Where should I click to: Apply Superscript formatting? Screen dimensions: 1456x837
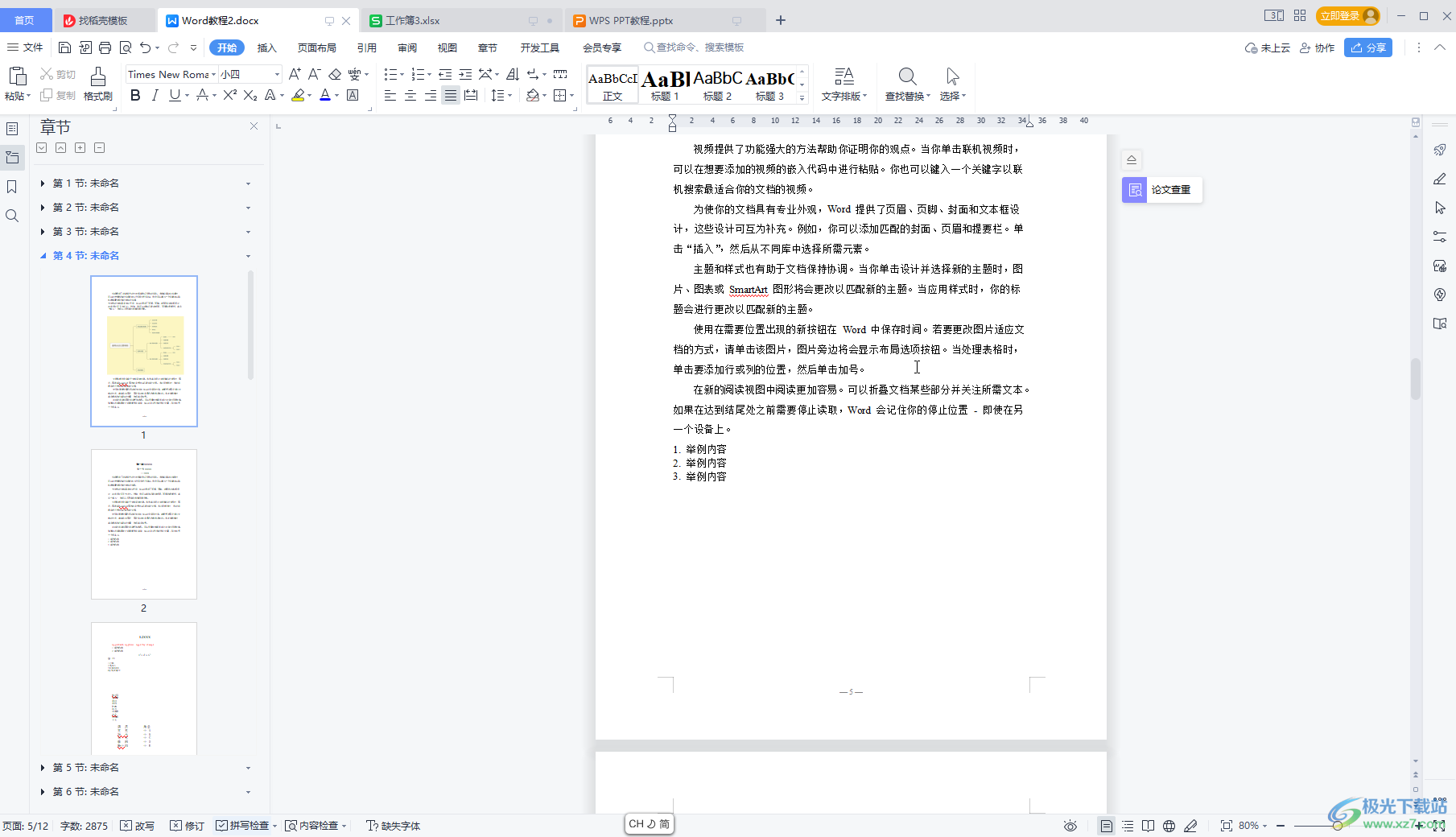pyautogui.click(x=229, y=96)
